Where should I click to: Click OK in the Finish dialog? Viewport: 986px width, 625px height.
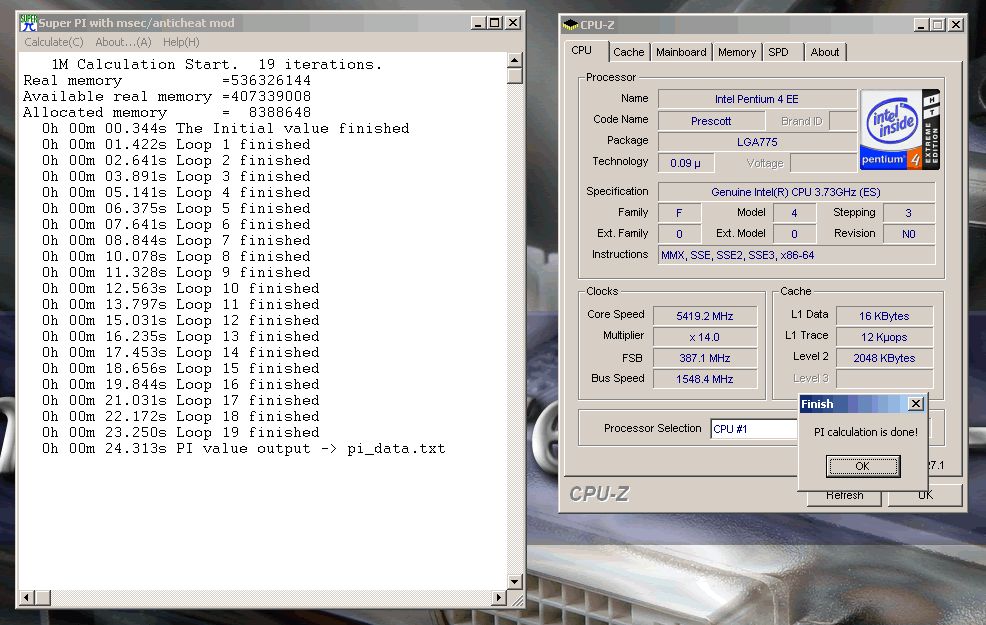(862, 466)
